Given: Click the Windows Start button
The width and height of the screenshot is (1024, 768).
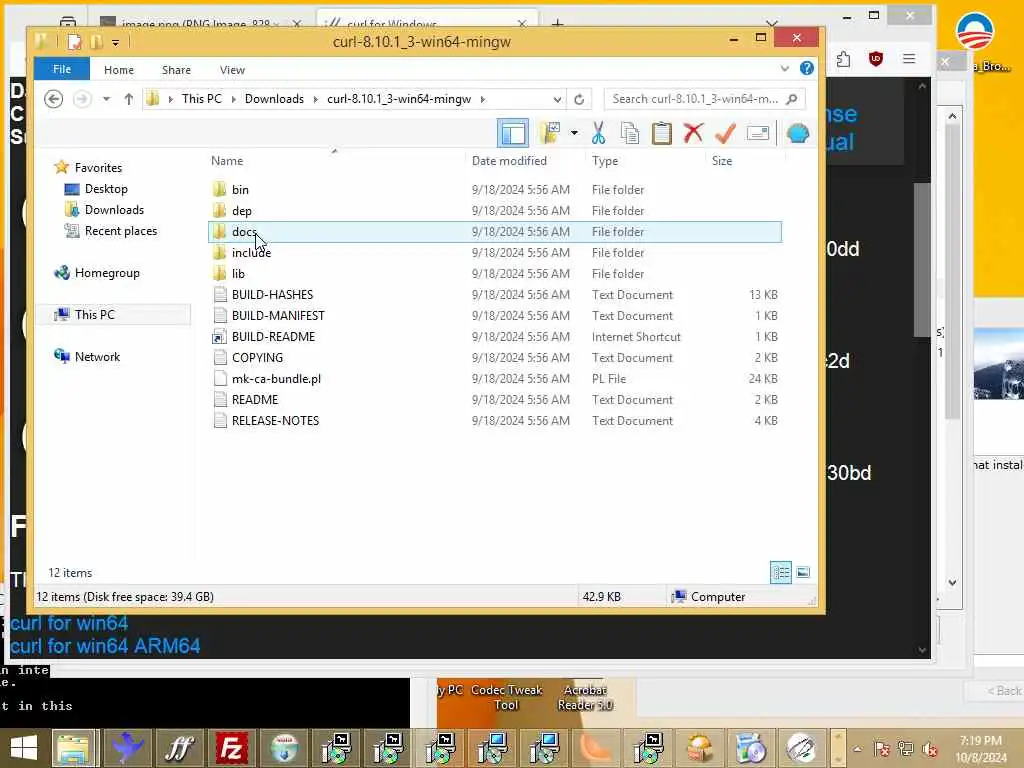Looking at the screenshot, I should click(x=24, y=748).
